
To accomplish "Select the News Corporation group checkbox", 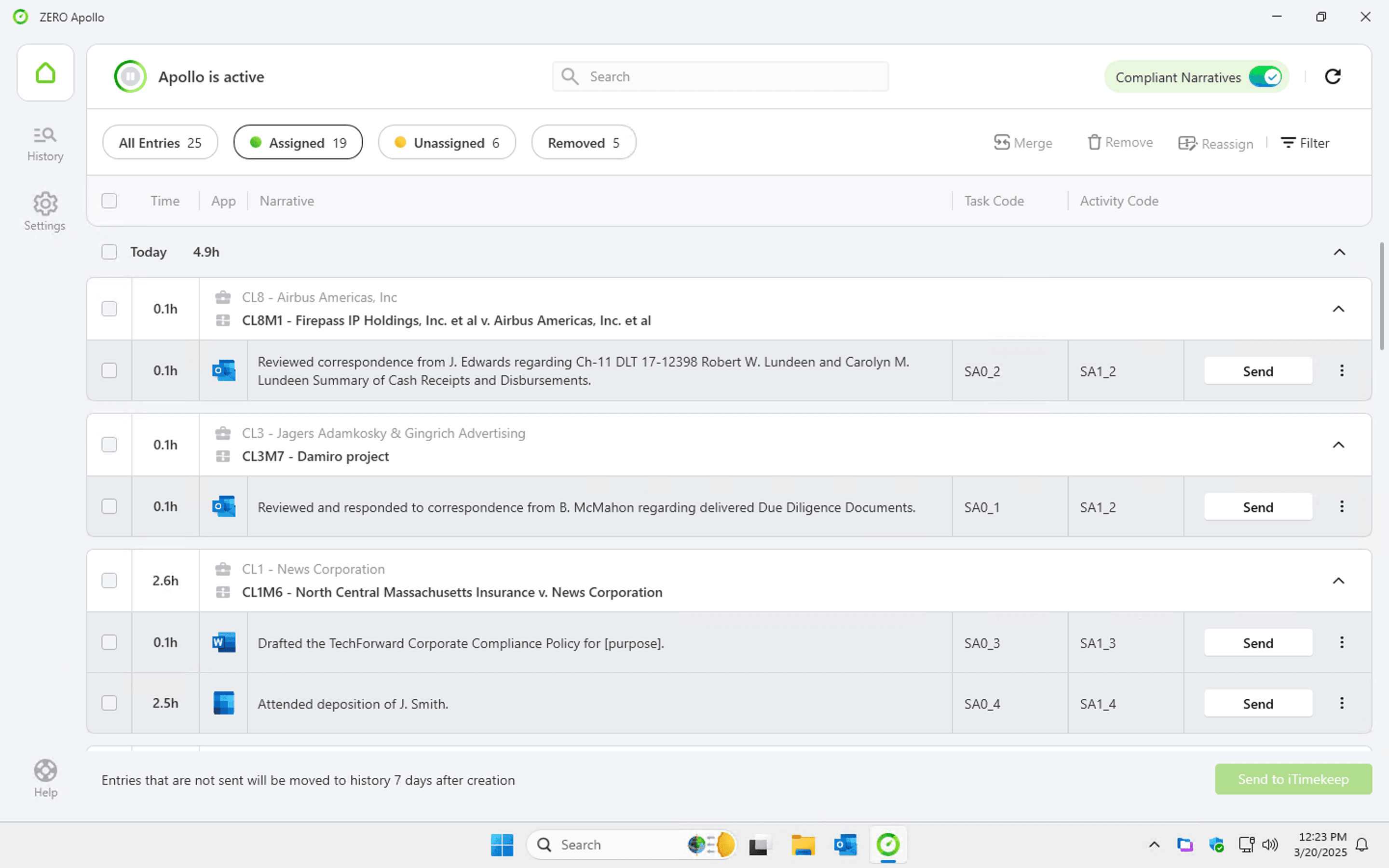I will [109, 581].
